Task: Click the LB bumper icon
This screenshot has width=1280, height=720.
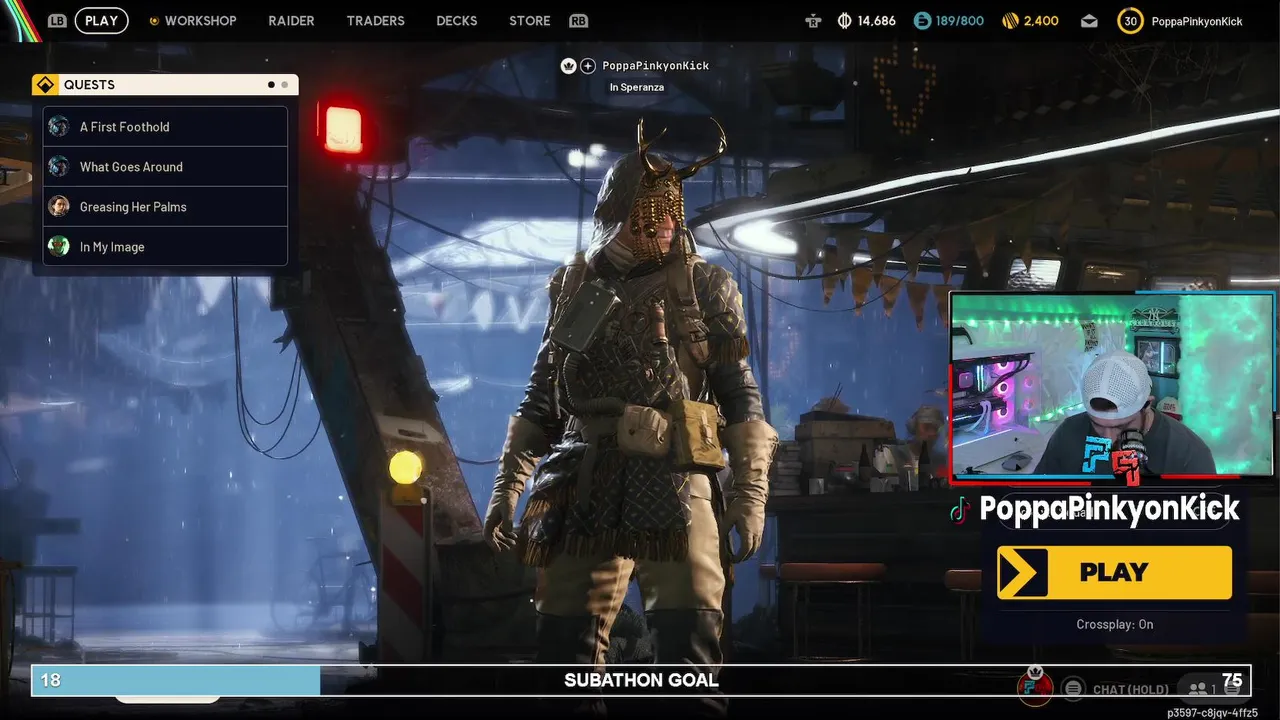Action: [x=58, y=20]
